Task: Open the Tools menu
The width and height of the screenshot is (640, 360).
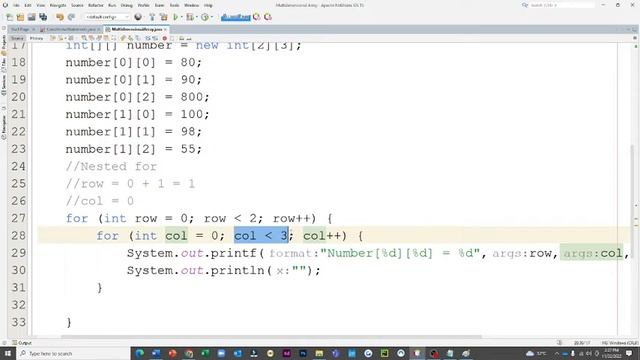Action: pos(174,5)
